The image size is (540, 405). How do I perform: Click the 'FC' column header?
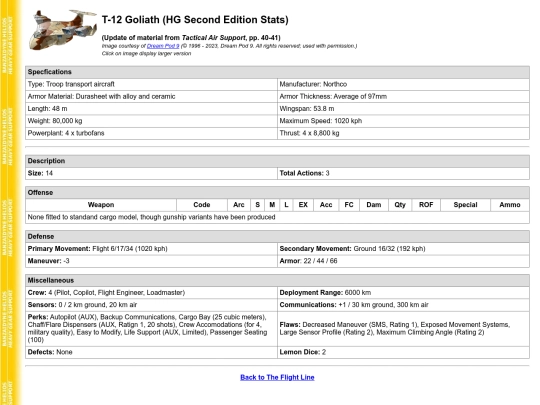(x=349, y=205)
